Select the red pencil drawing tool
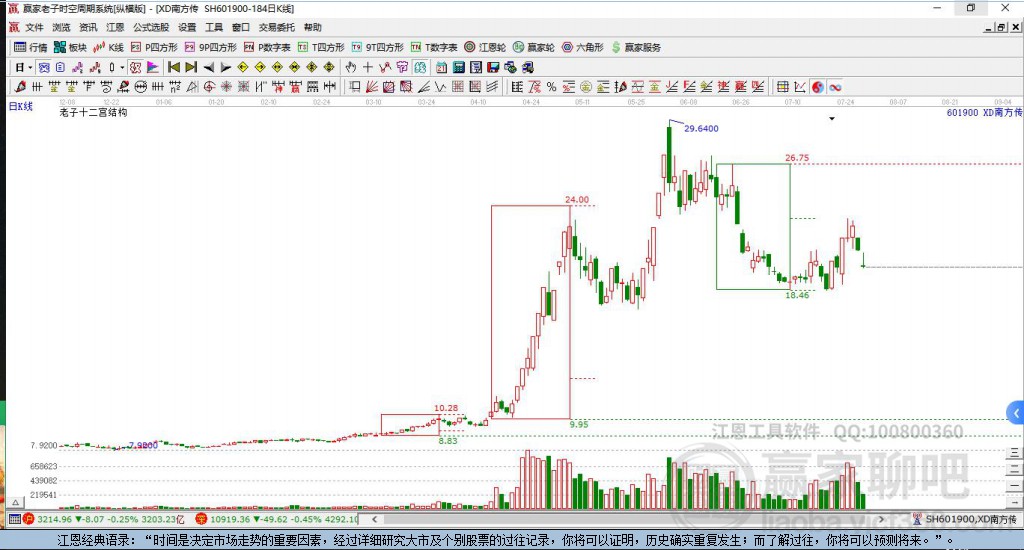Image resolution: width=1024 pixels, height=550 pixels. [20, 87]
